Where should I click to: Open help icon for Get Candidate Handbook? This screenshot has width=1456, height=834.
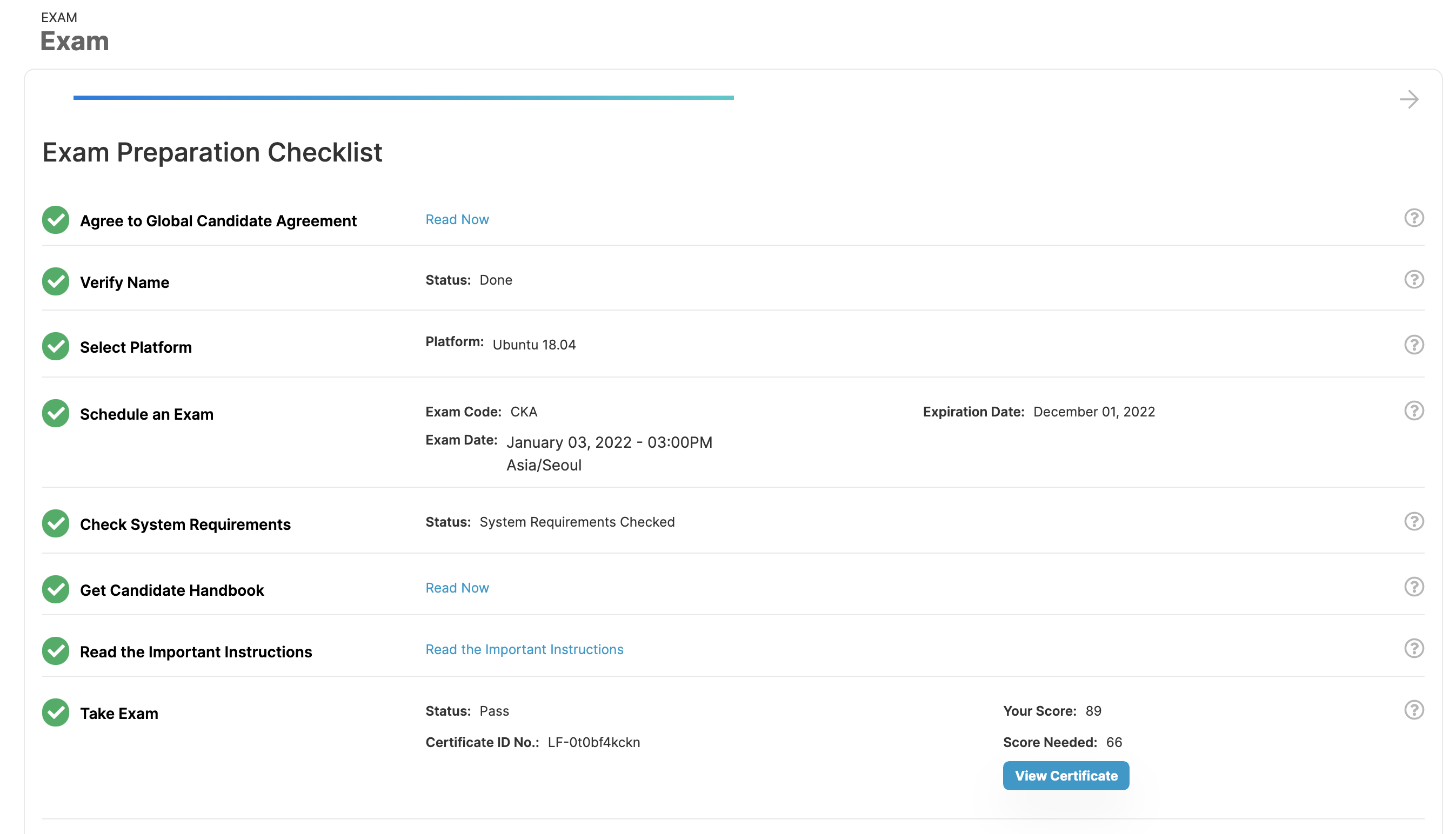coord(1414,587)
